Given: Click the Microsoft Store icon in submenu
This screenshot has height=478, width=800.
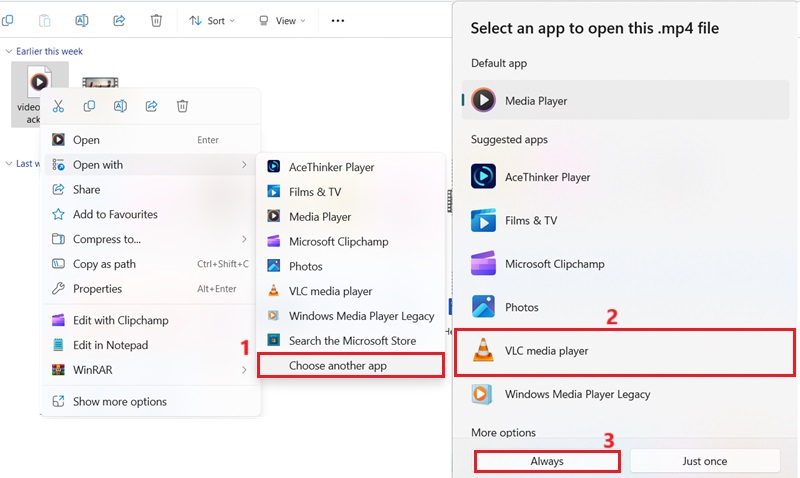Looking at the screenshot, I should (274, 340).
